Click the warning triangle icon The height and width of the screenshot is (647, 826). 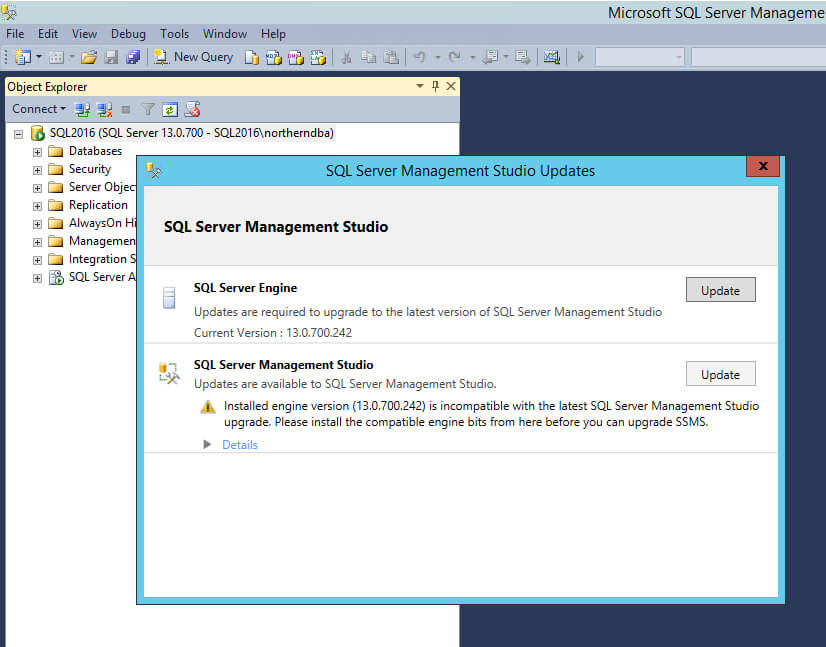(x=208, y=406)
